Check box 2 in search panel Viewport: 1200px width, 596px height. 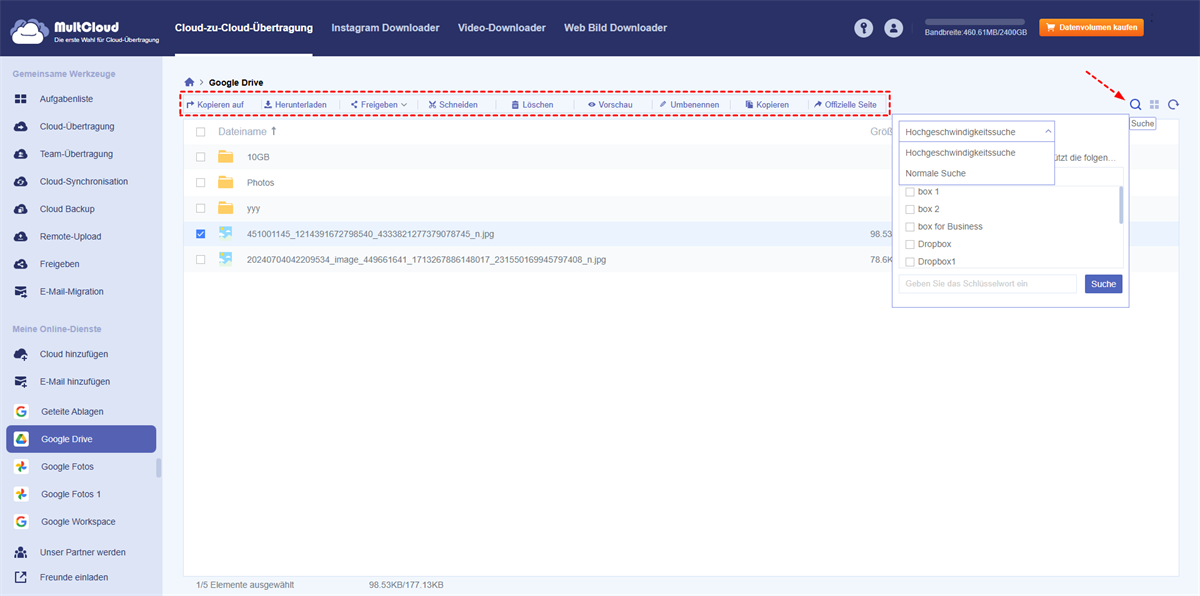click(909, 209)
